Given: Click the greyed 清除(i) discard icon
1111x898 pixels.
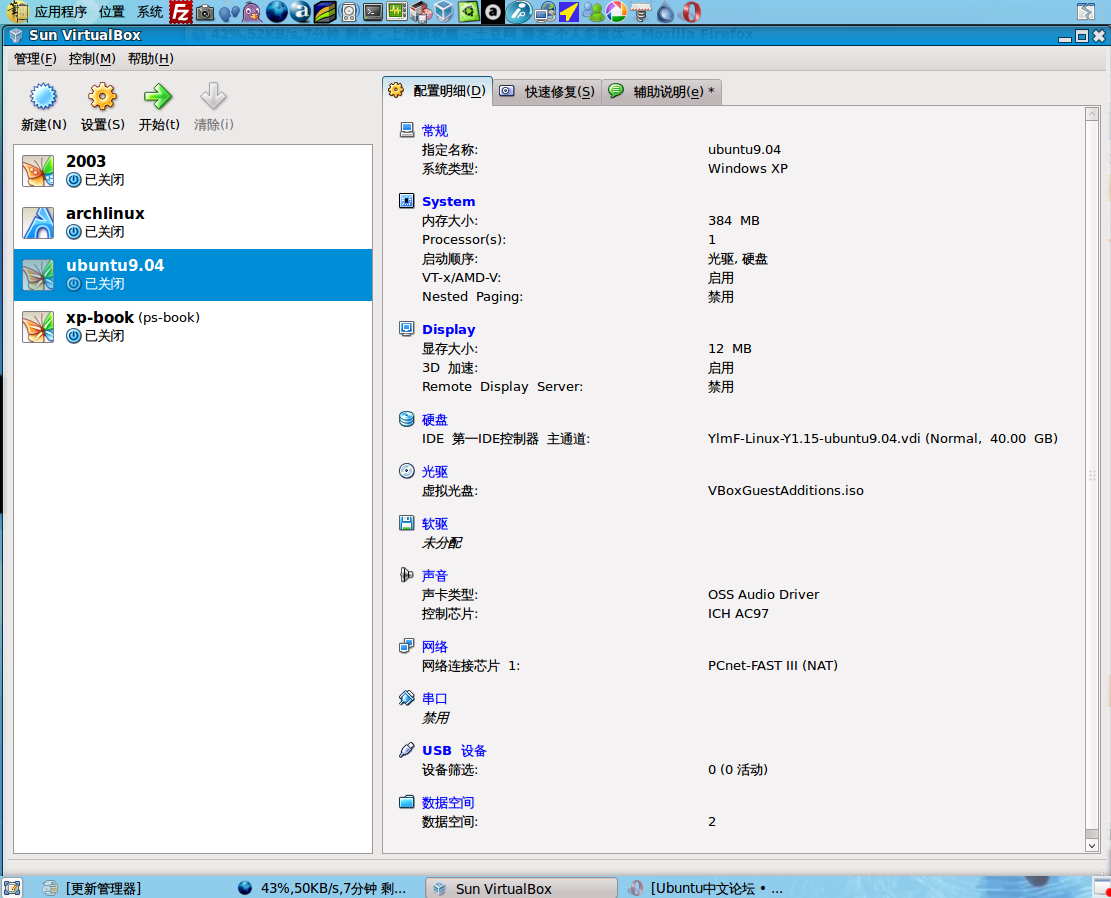Looking at the screenshot, I should (x=213, y=96).
